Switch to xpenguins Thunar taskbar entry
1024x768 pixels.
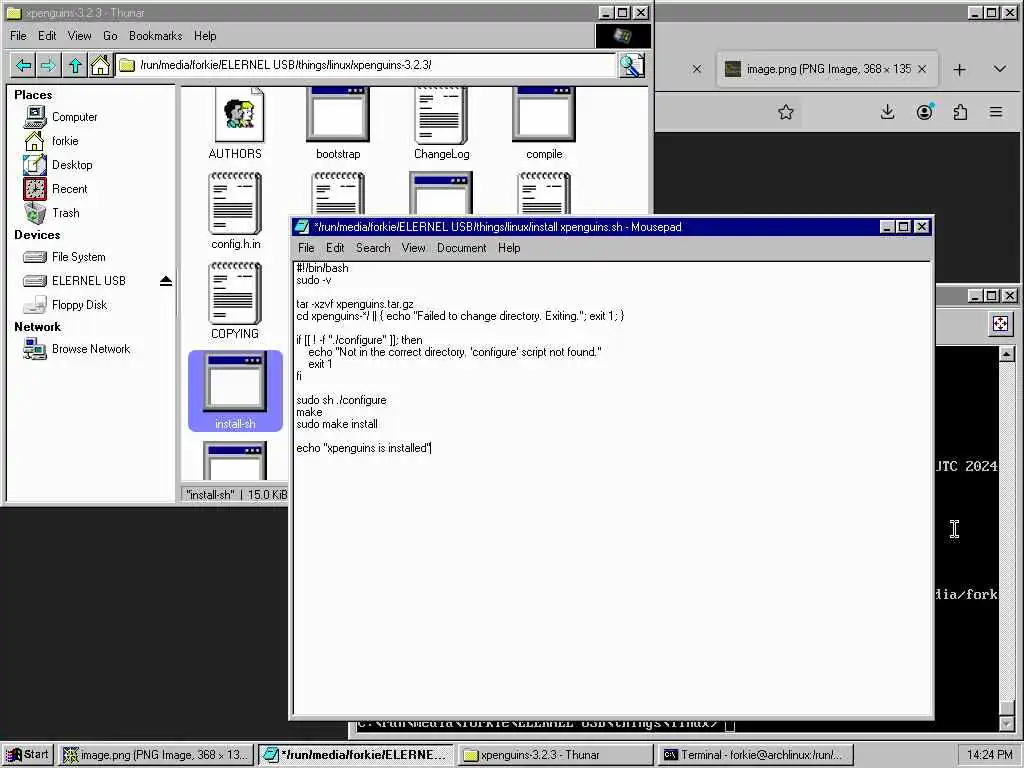coord(556,755)
